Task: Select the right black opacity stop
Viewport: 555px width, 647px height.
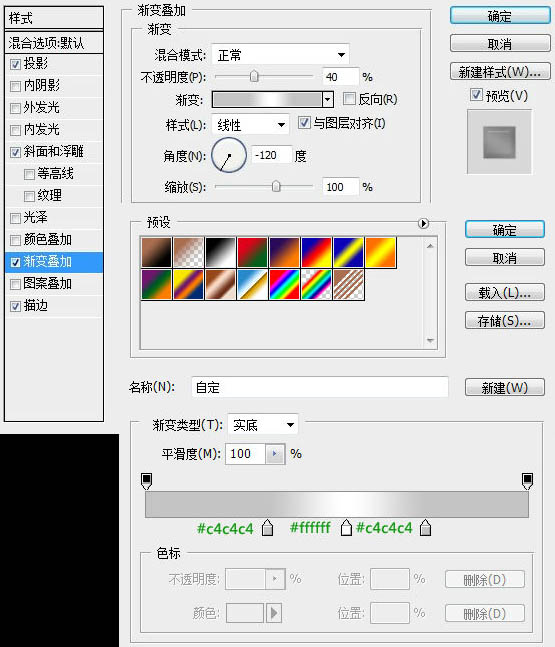Action: point(527,481)
